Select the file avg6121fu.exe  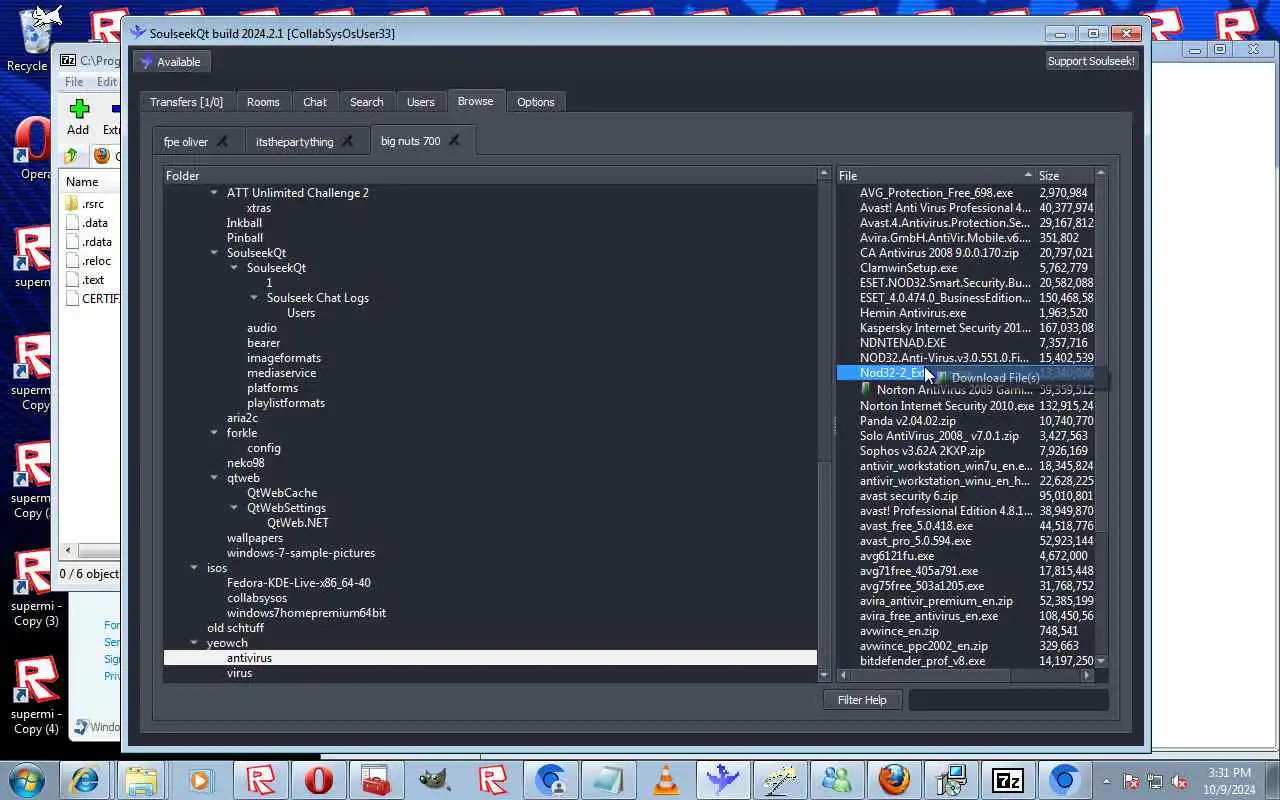tap(897, 556)
